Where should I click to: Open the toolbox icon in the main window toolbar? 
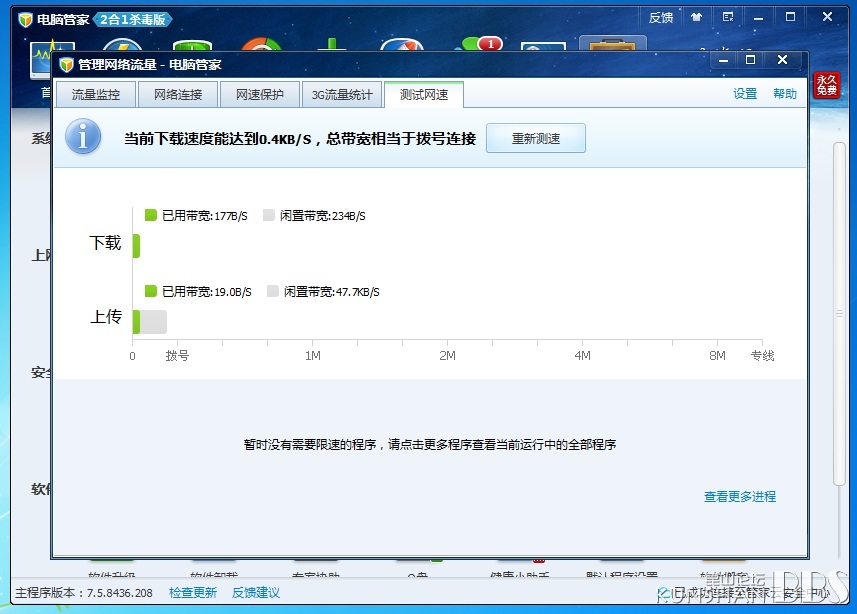point(613,44)
